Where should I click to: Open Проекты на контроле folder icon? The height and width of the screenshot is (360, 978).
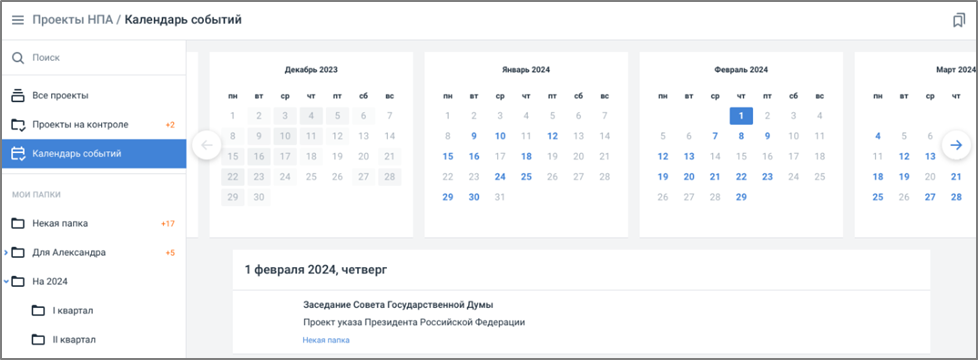(x=18, y=125)
